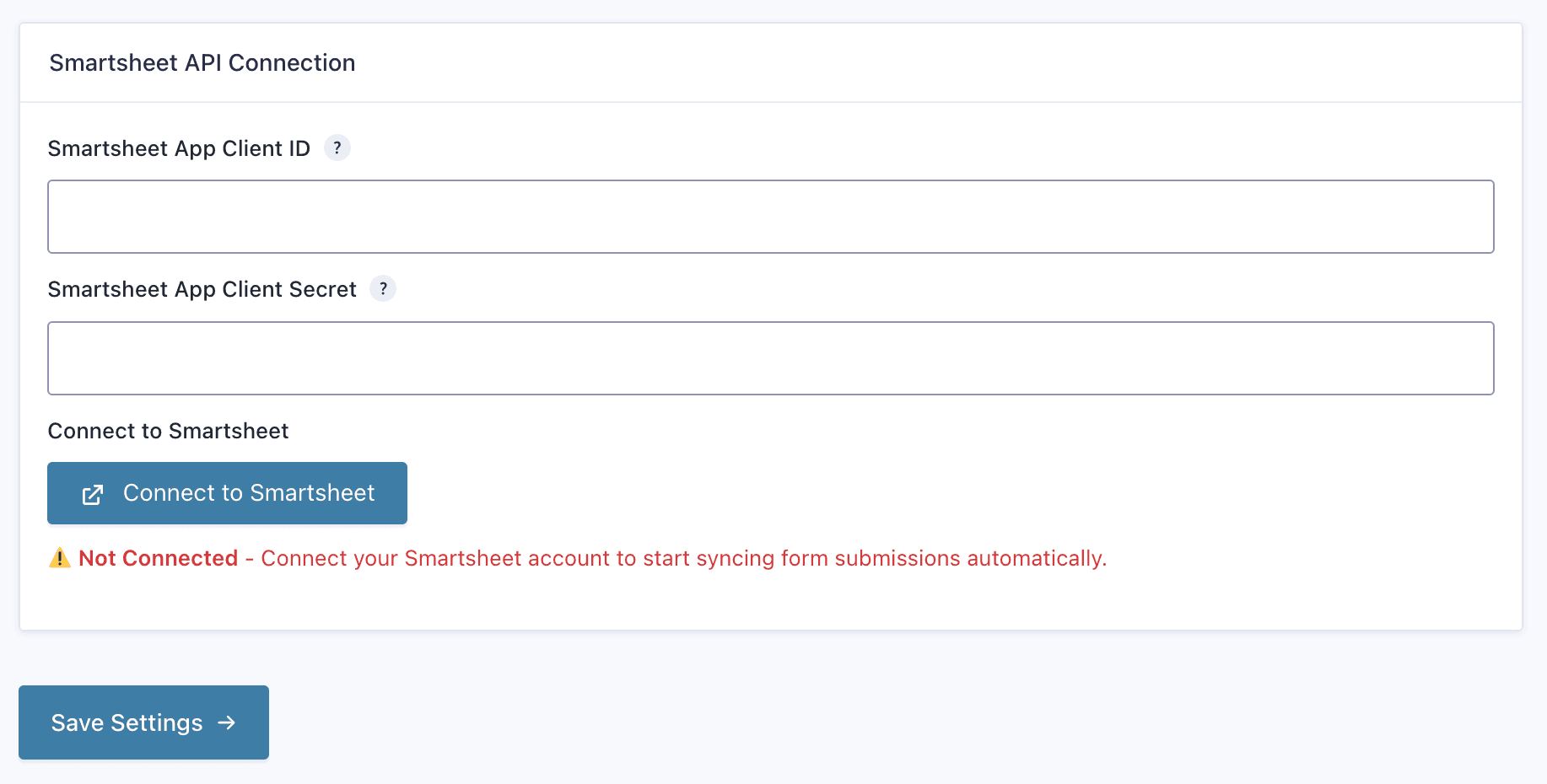Image resolution: width=1547 pixels, height=784 pixels.
Task: Focus the Smartsheet App Client ID field
Action: pyautogui.click(x=770, y=217)
